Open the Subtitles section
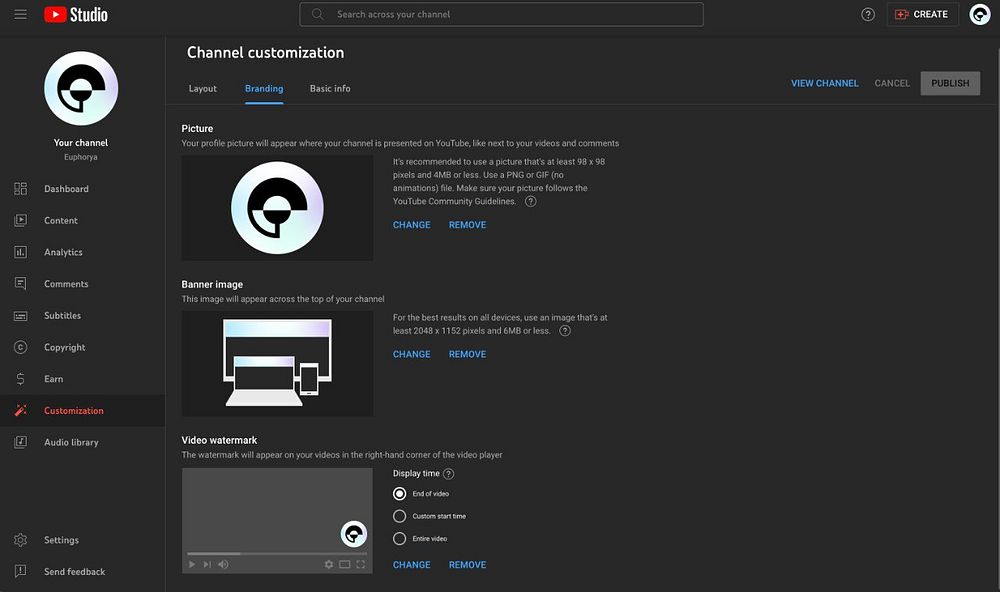 point(62,316)
